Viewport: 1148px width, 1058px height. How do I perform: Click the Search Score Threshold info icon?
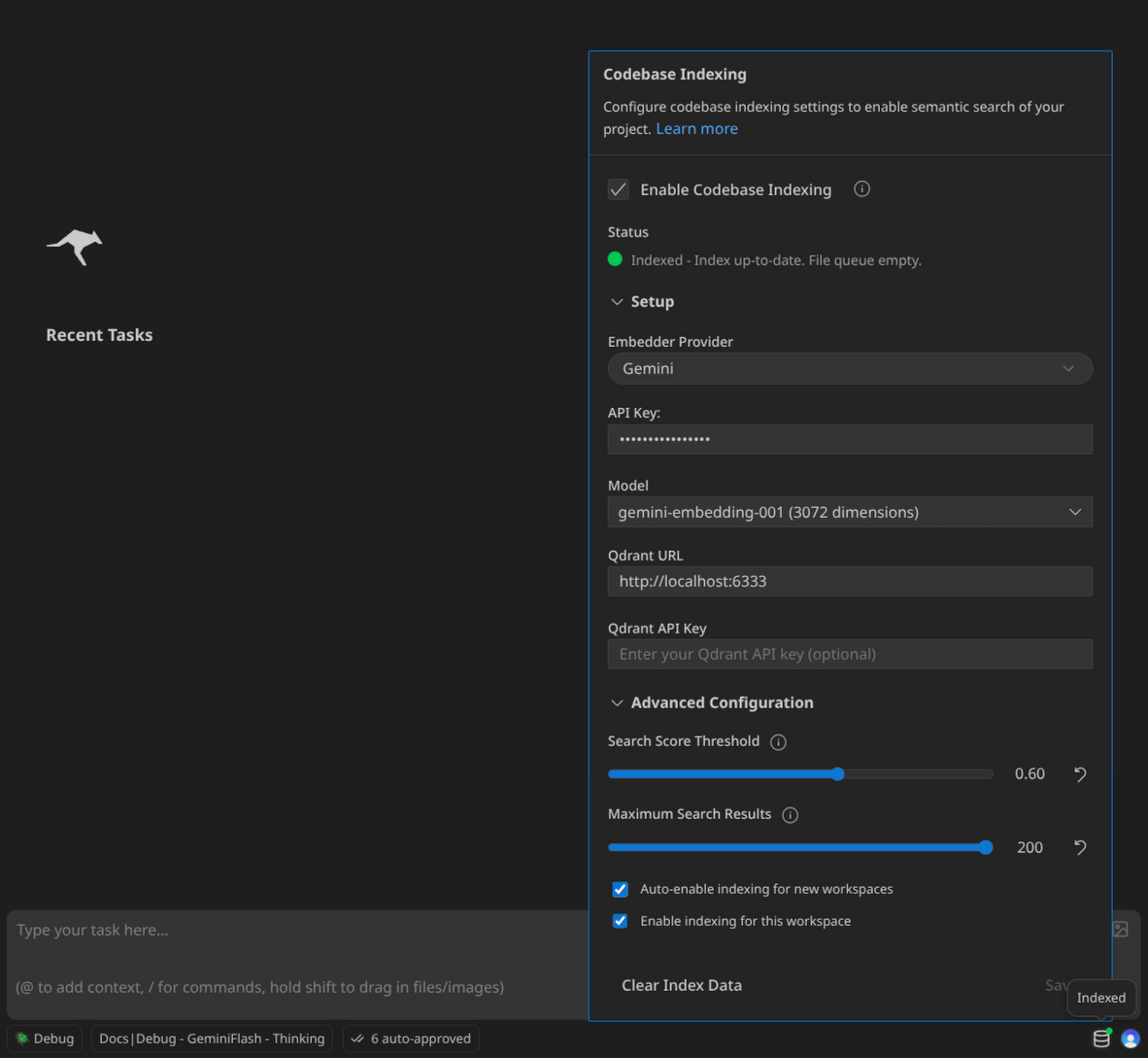pyautogui.click(x=778, y=742)
